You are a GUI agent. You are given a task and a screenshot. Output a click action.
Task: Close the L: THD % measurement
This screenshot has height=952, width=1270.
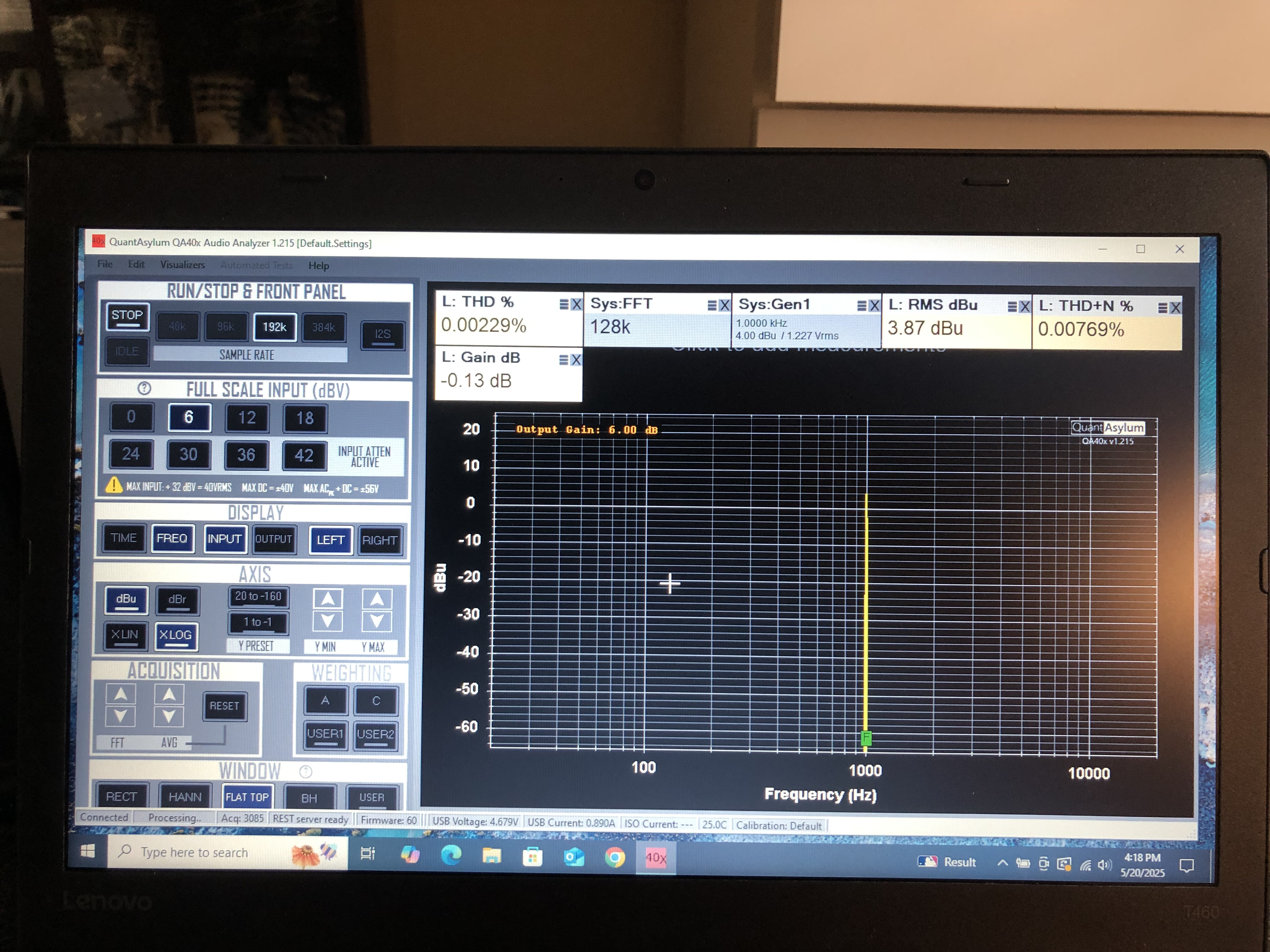click(x=576, y=305)
